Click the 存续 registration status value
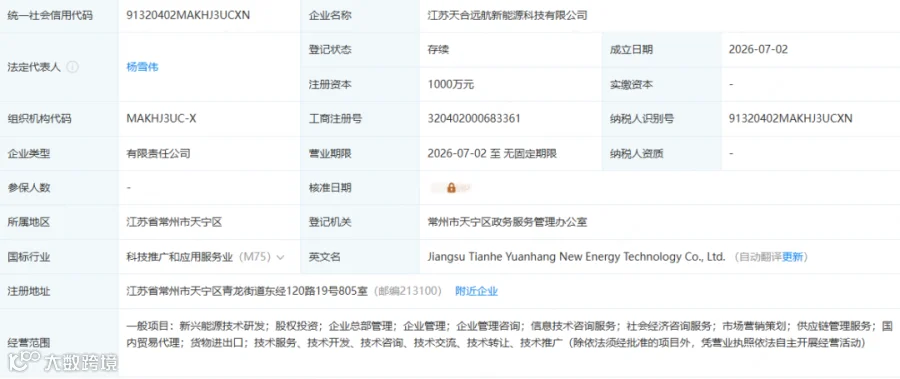The height and width of the screenshot is (379, 900). [x=438, y=50]
